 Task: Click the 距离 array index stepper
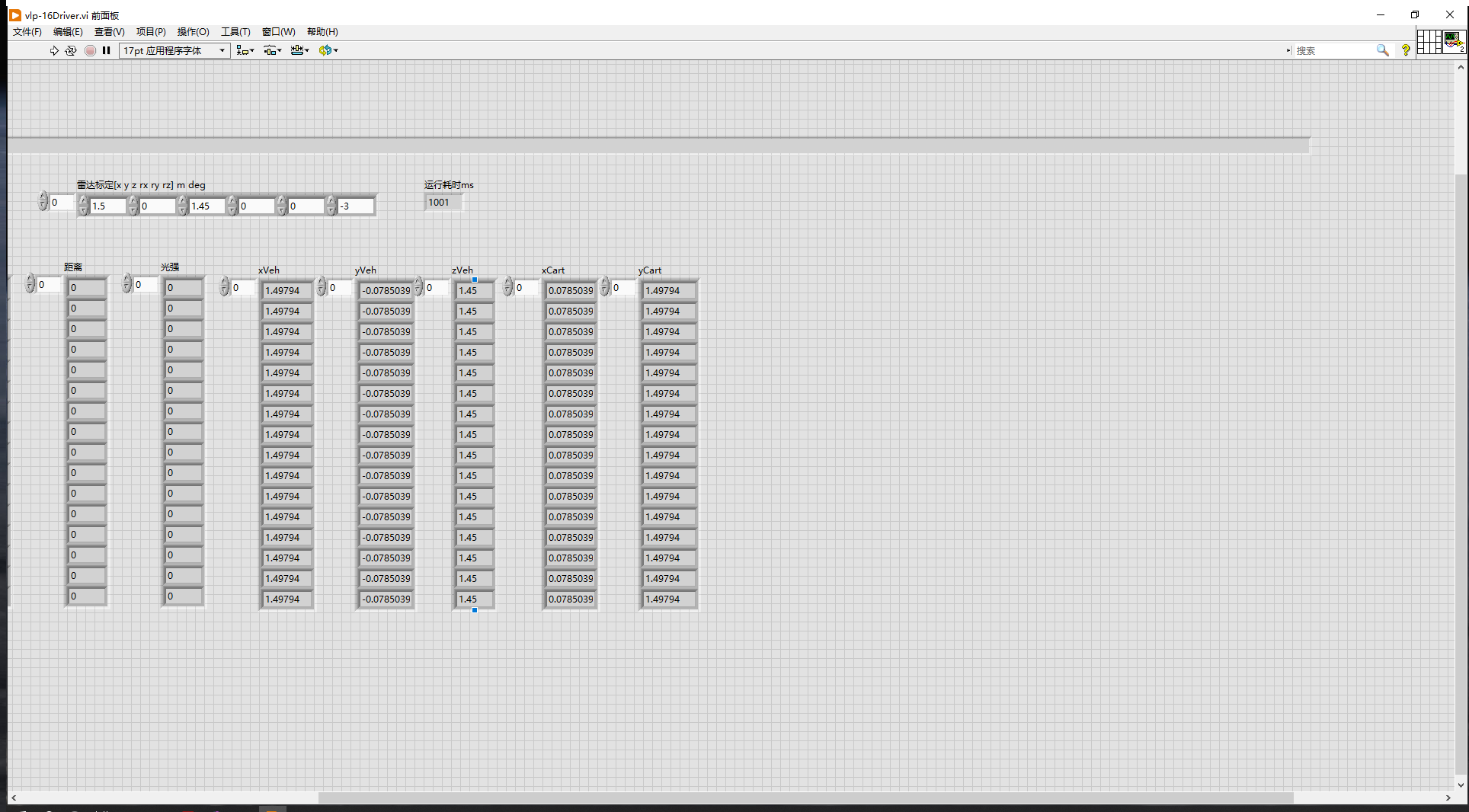30,284
